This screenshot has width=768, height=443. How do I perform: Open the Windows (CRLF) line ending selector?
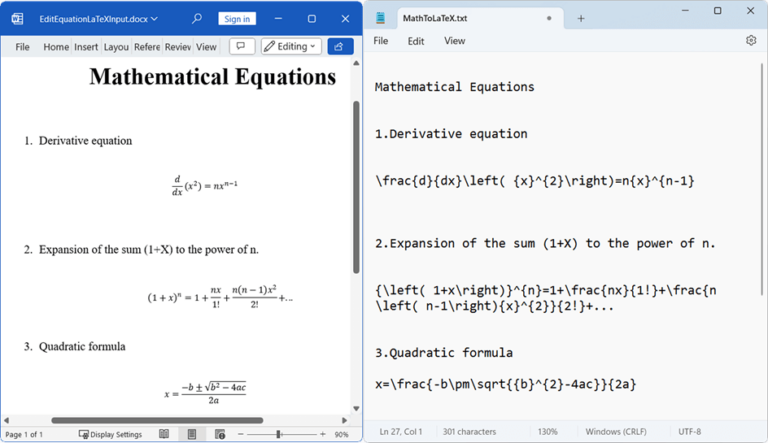pos(613,431)
